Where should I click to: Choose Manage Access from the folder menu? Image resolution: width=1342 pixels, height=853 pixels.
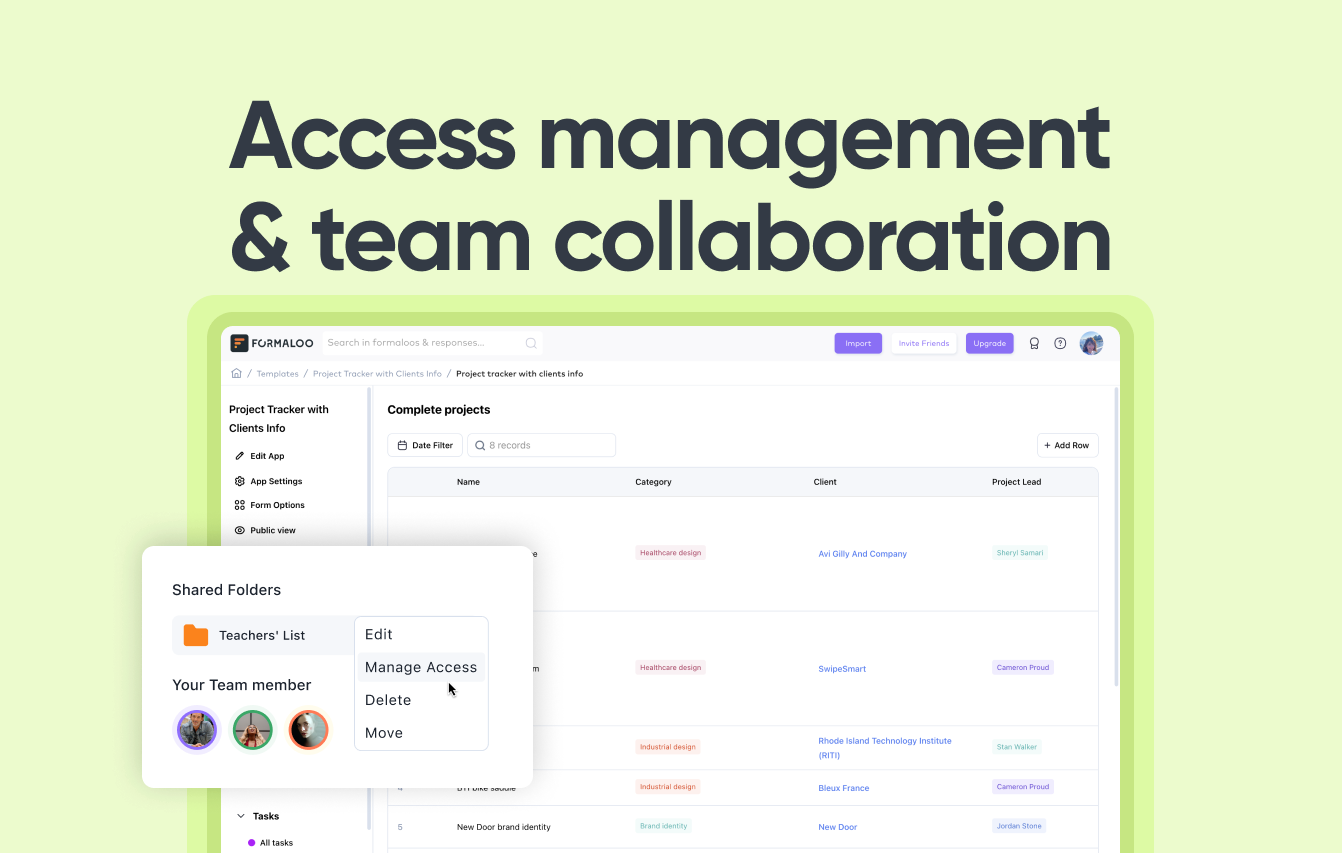[x=421, y=667]
